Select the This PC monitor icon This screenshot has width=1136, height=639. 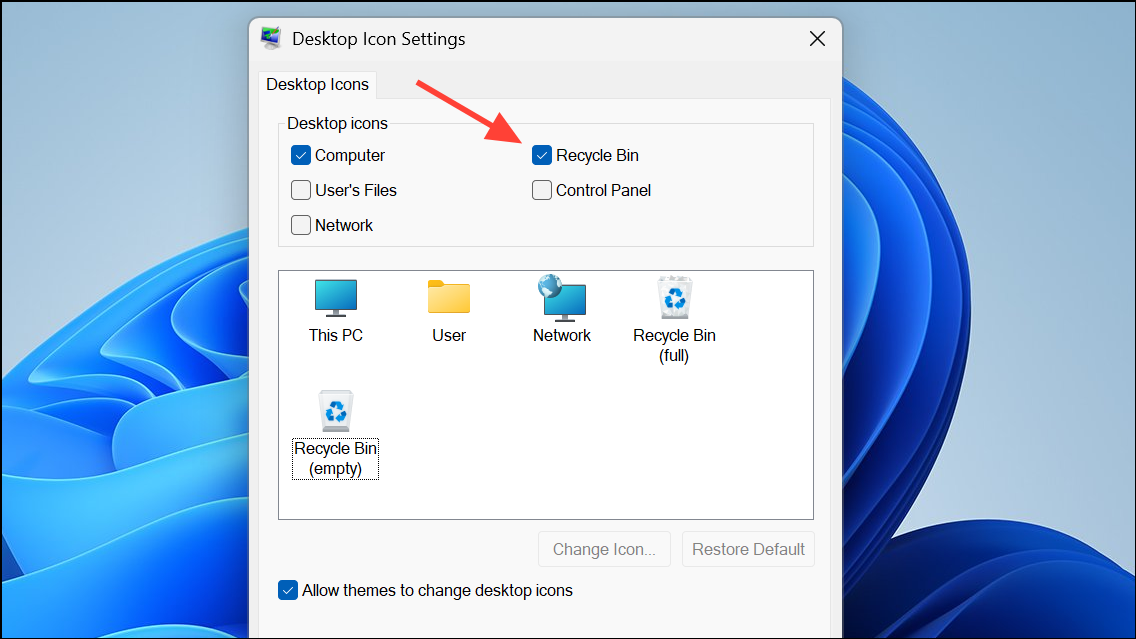coord(335,299)
